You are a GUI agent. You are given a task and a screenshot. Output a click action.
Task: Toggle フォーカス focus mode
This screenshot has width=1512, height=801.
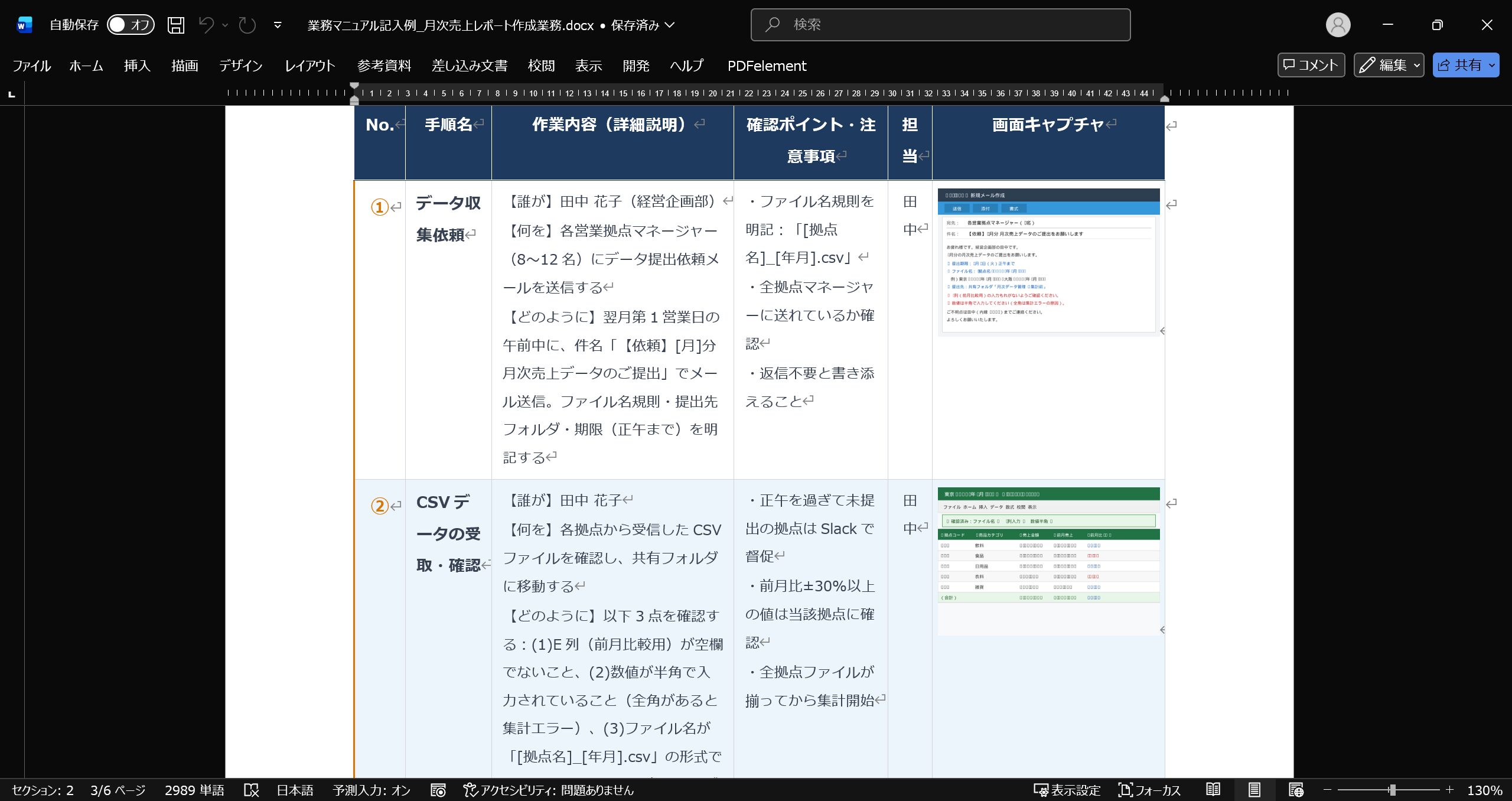1149,790
